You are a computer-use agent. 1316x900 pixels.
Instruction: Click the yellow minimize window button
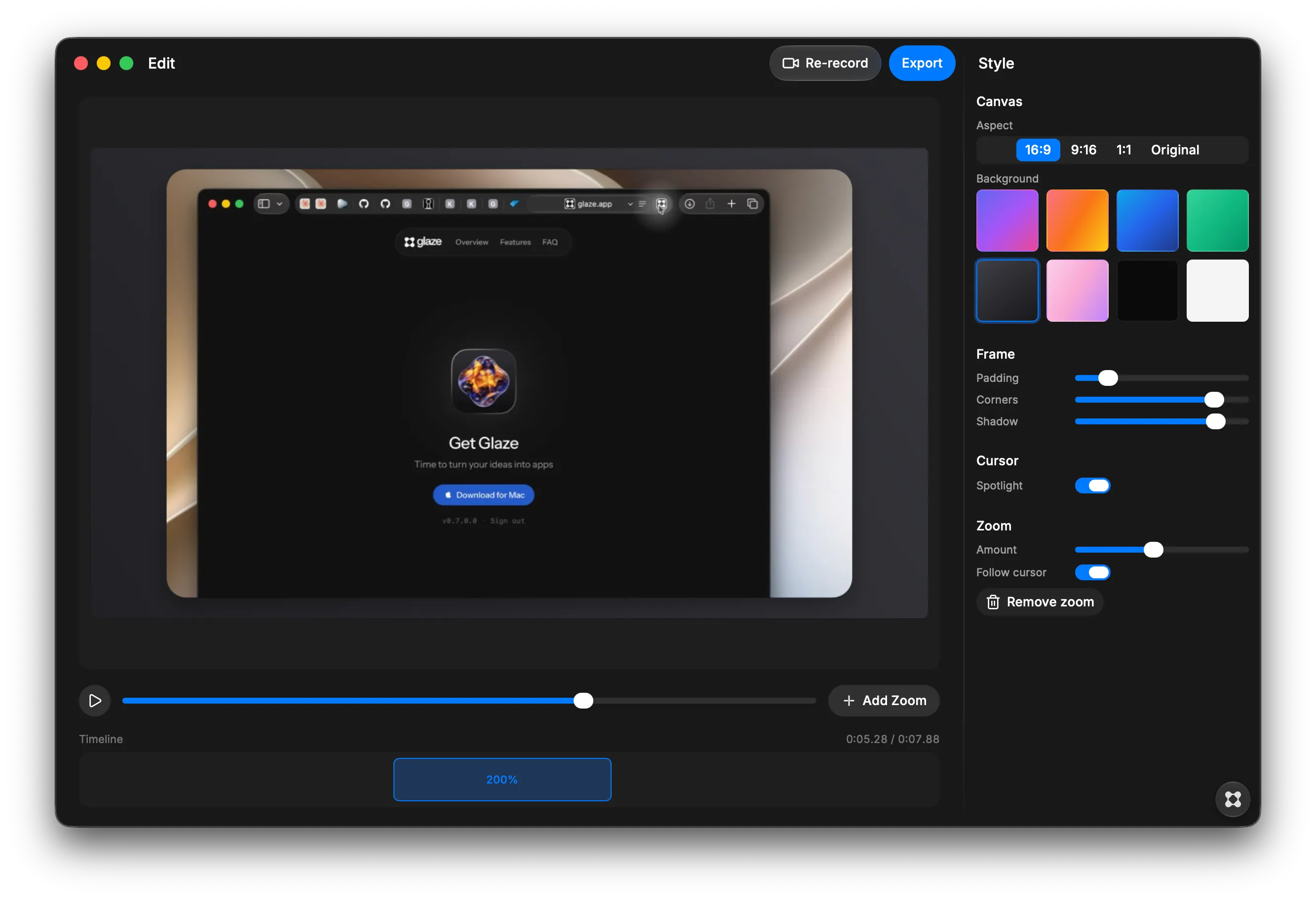click(x=104, y=63)
